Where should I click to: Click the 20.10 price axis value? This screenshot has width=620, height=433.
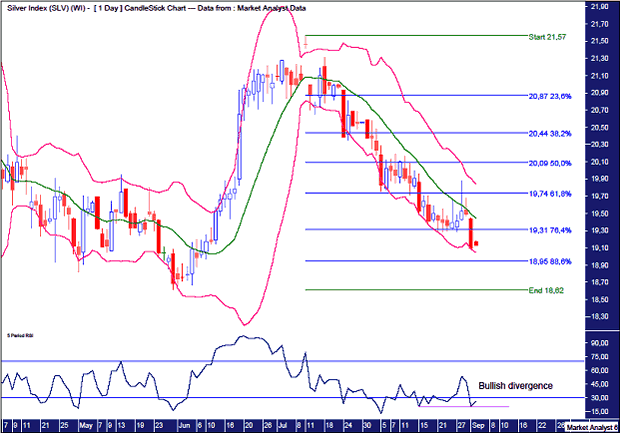(x=599, y=162)
